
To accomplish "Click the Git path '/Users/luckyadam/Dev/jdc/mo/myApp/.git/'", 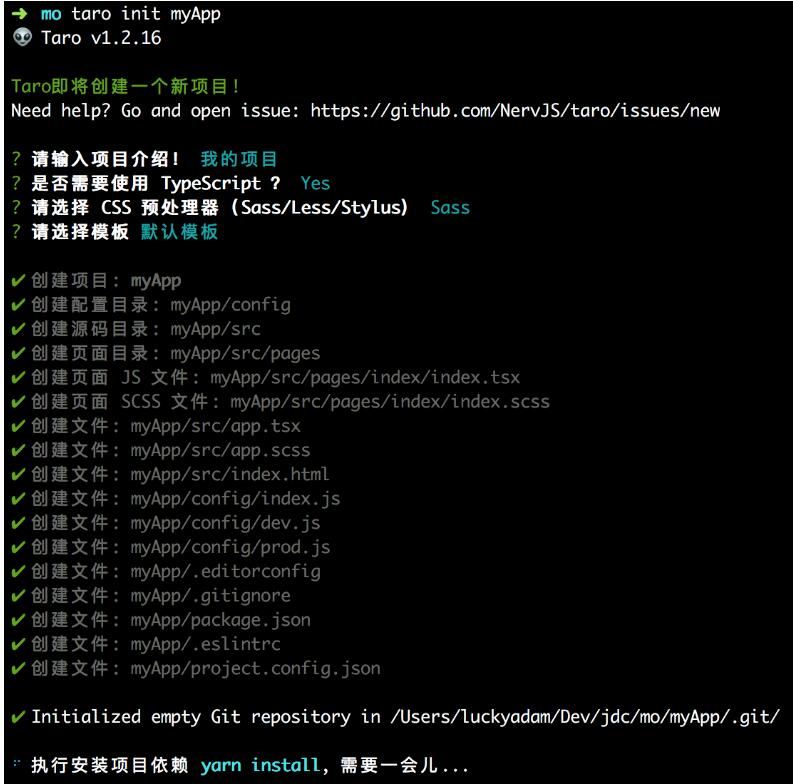I will coord(585,717).
